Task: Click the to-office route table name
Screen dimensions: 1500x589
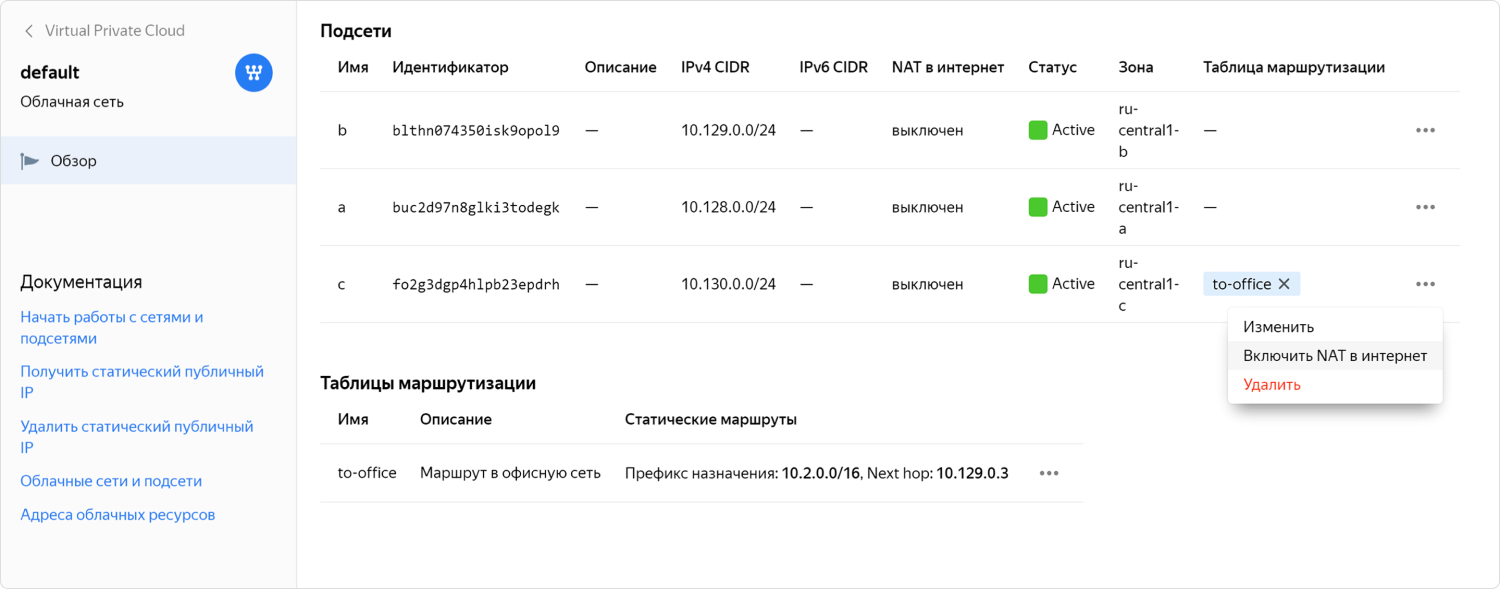Action: (x=367, y=473)
